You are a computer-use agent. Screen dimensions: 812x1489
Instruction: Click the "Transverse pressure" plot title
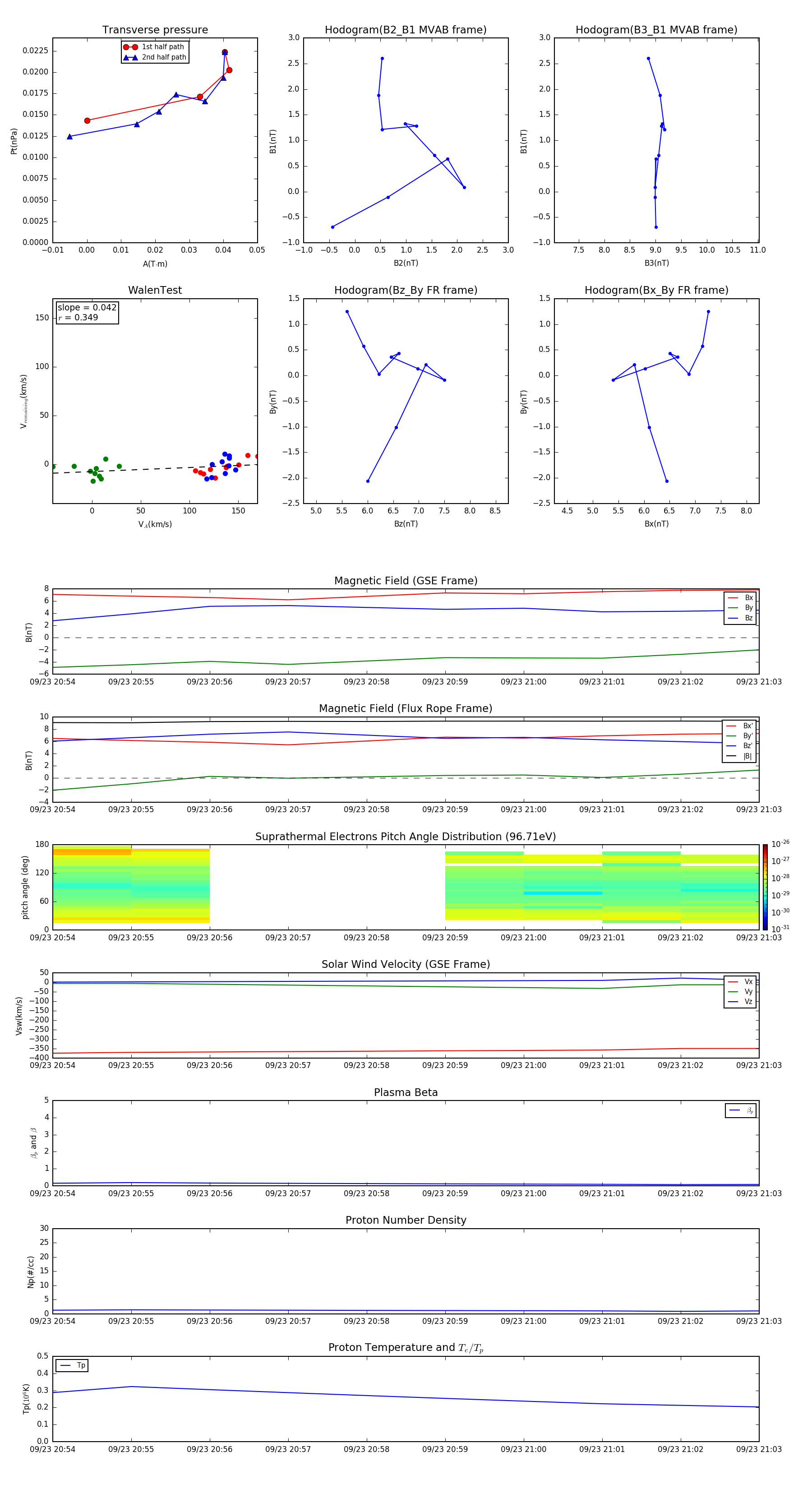pos(155,30)
